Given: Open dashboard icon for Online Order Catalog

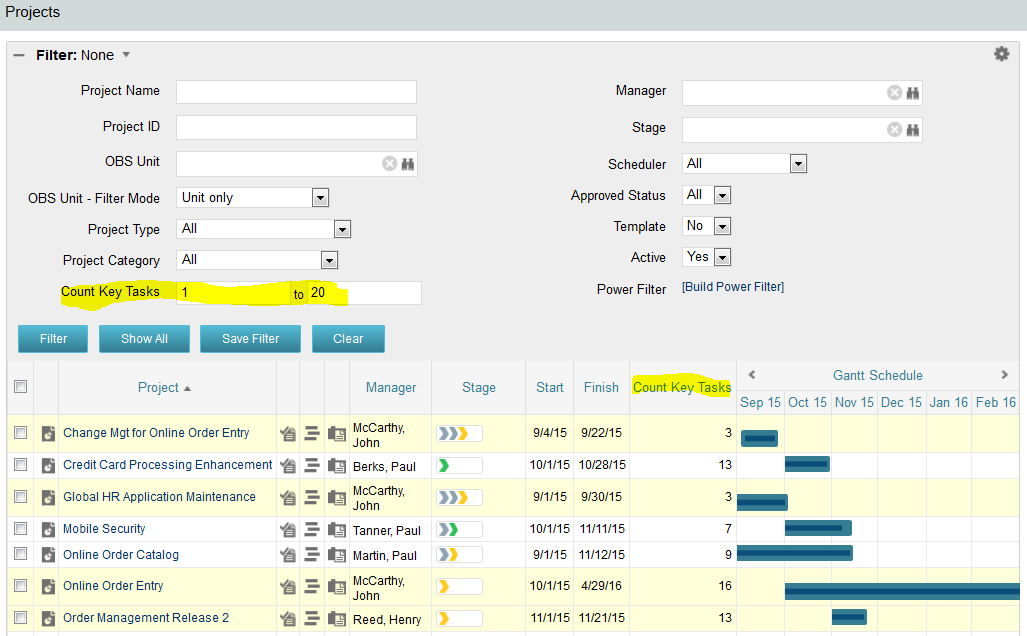Looking at the screenshot, I should 288,555.
